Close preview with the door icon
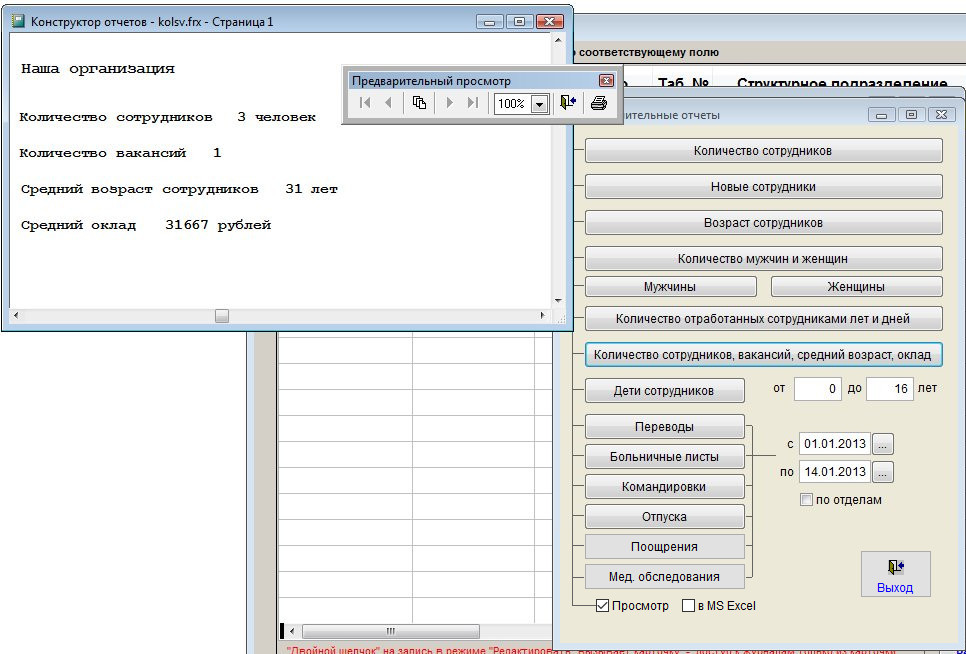This screenshot has width=966, height=654. [567, 103]
